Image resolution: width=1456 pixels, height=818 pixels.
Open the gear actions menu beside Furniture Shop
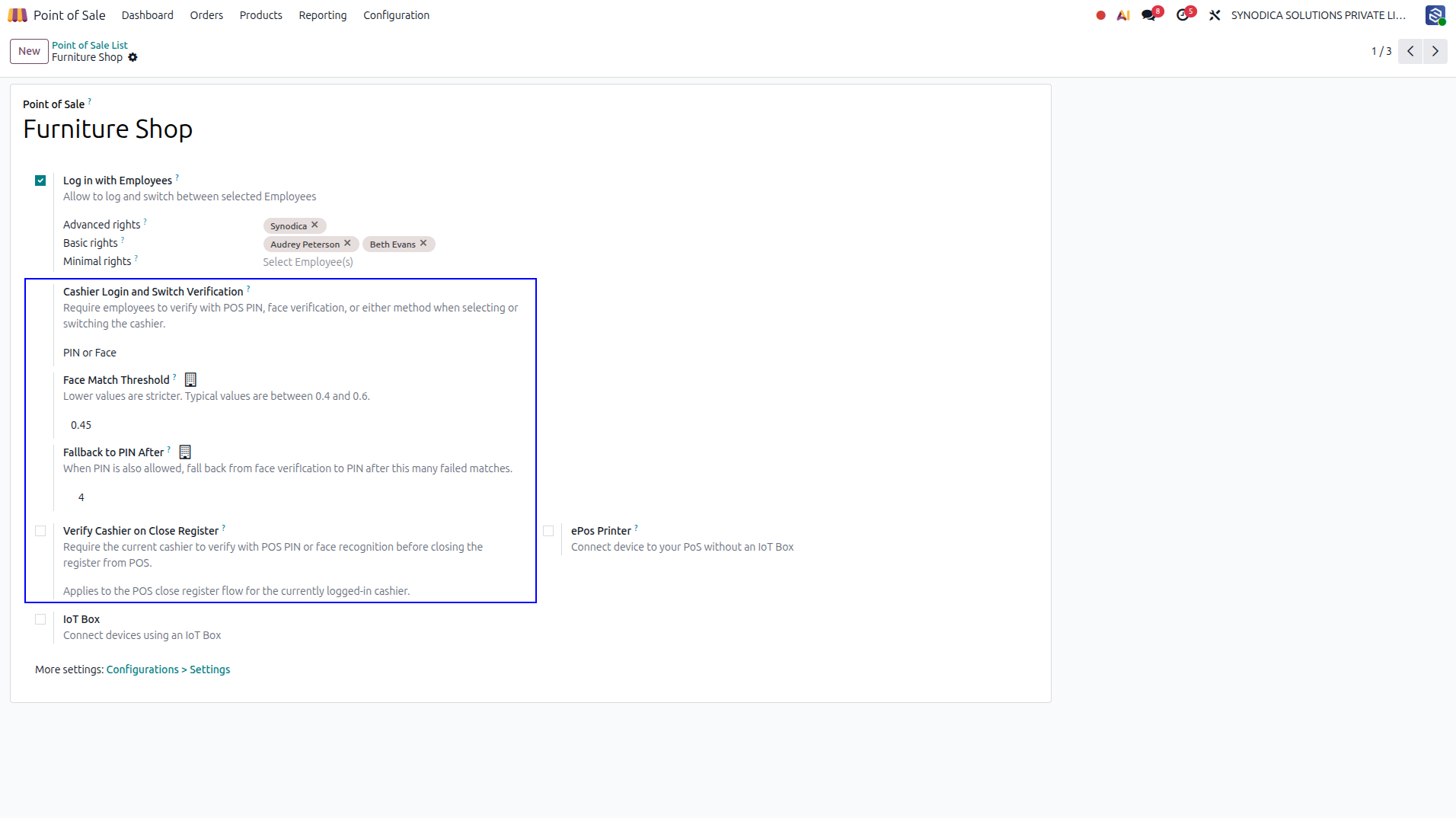[x=133, y=57]
